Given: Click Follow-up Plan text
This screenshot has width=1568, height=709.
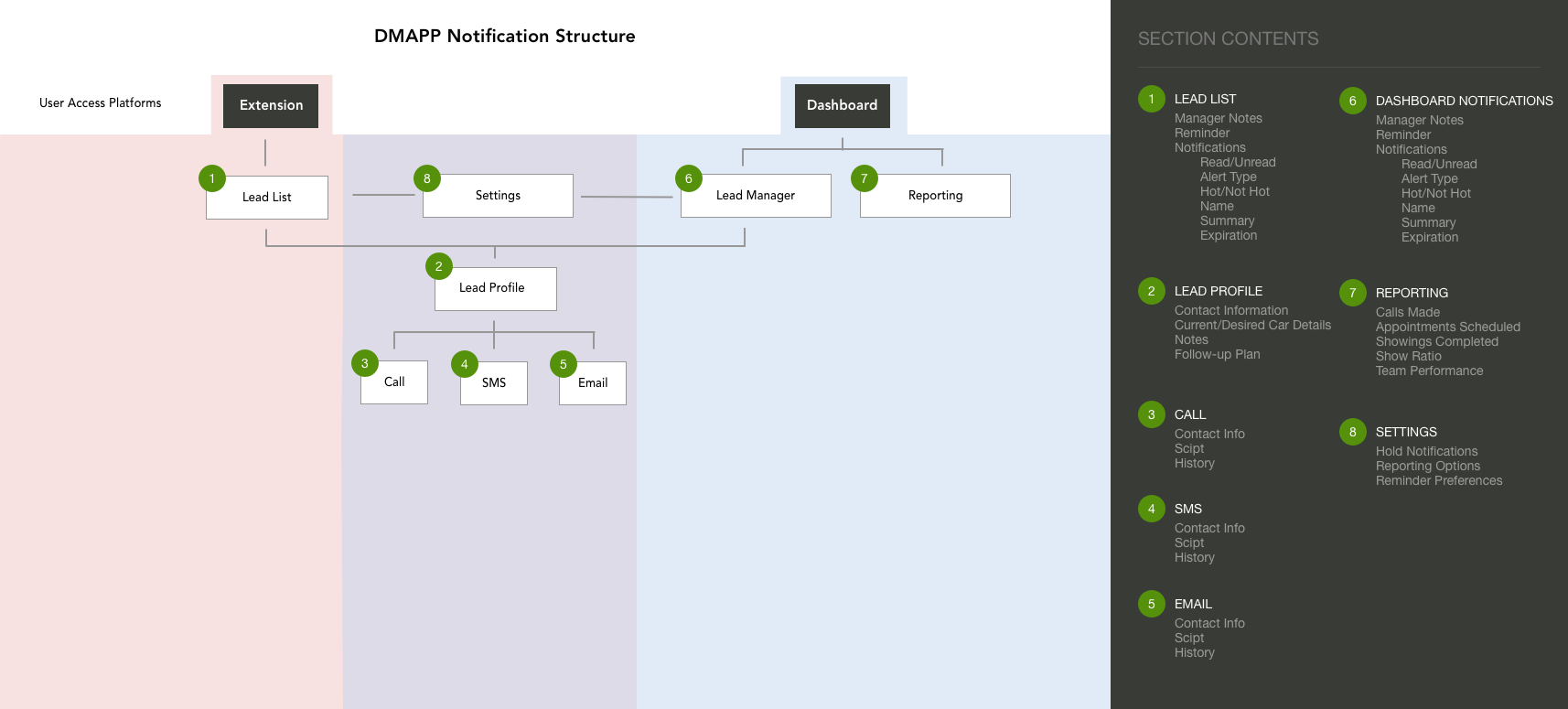Looking at the screenshot, I should click(1218, 354).
